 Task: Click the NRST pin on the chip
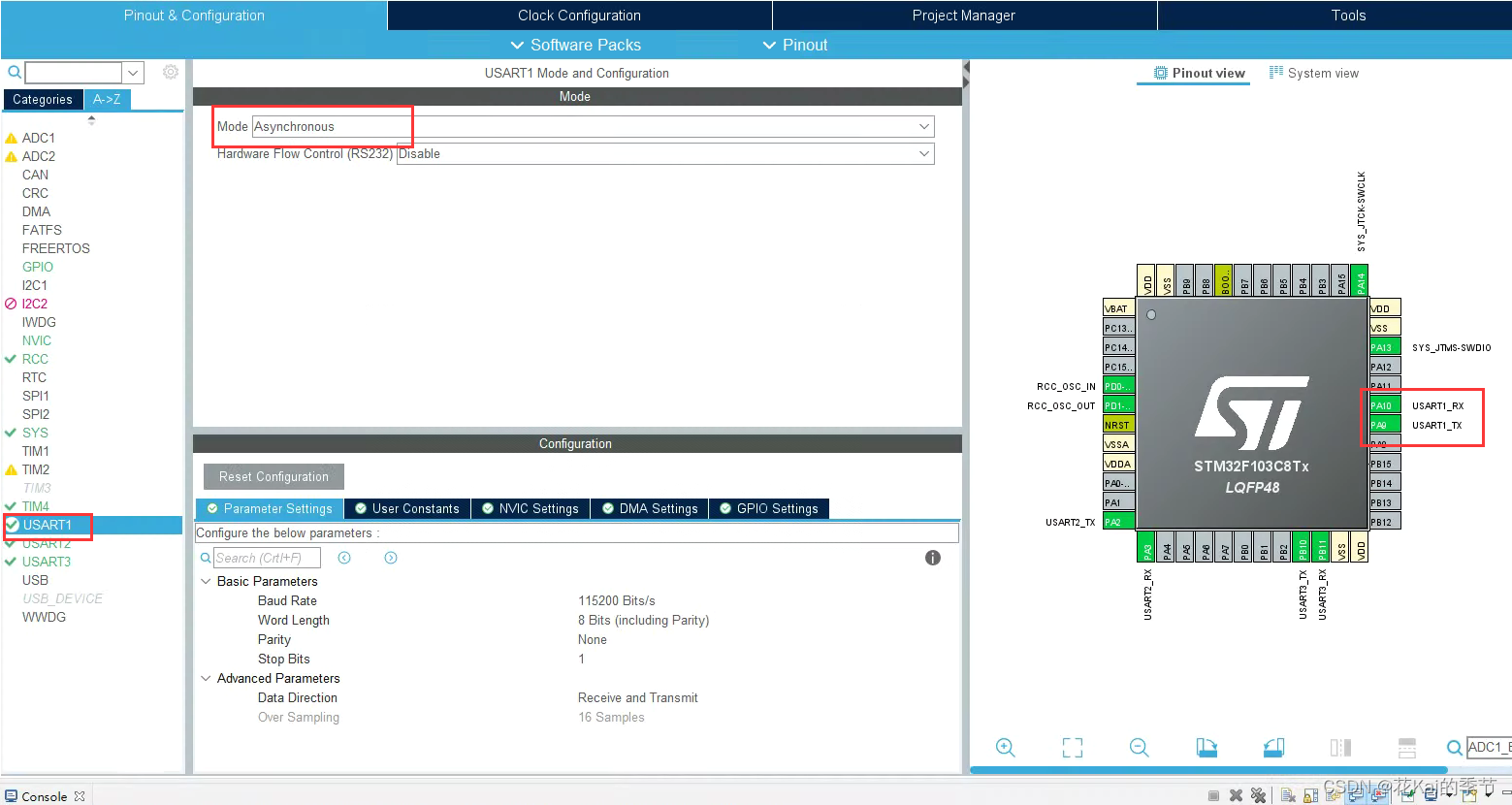[x=1118, y=425]
